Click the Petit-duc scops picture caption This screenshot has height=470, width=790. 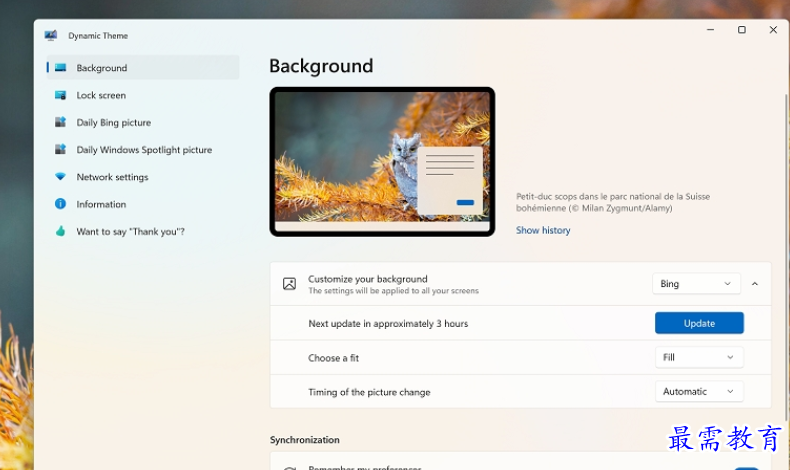point(613,202)
